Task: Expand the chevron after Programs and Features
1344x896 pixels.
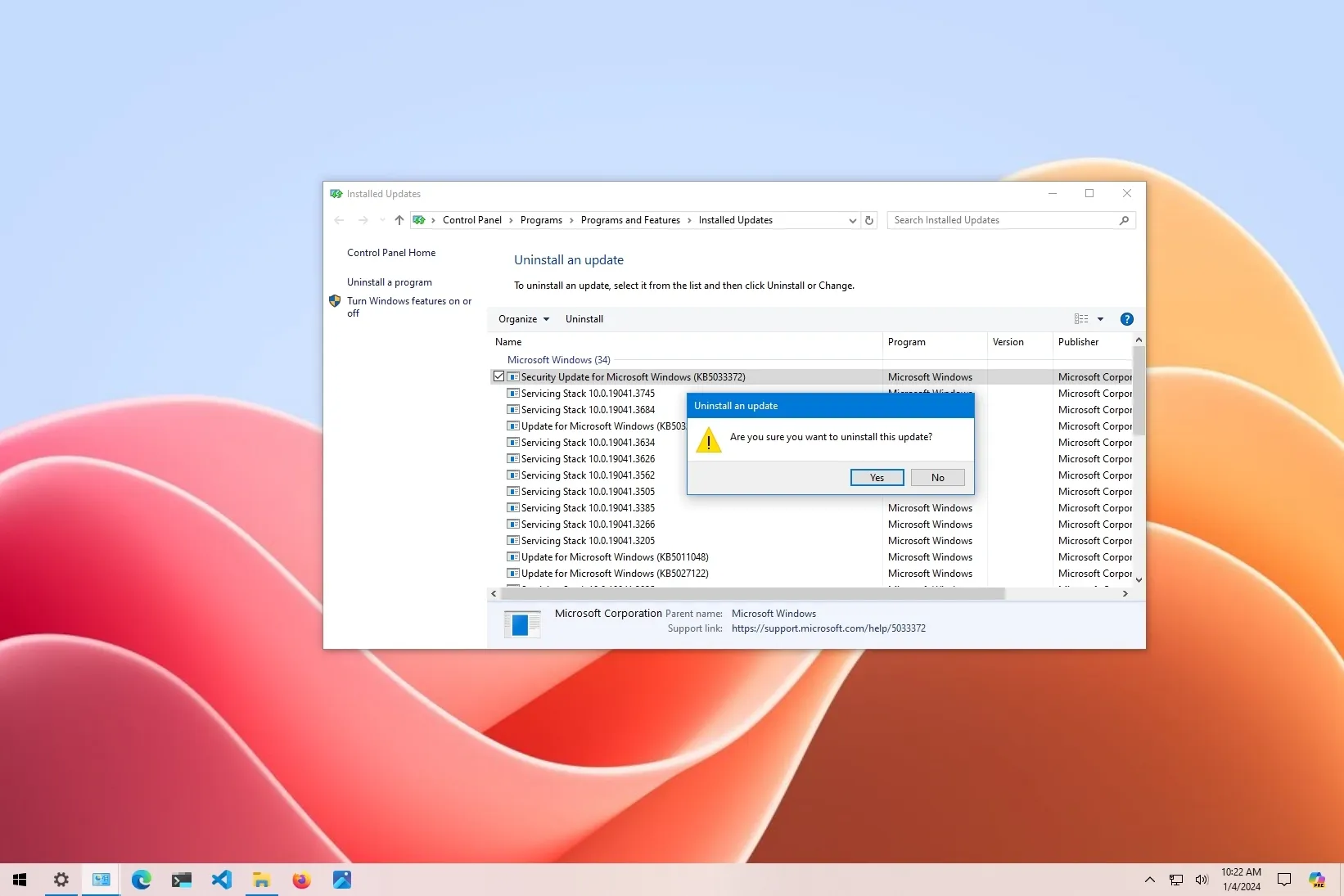Action: [x=689, y=220]
